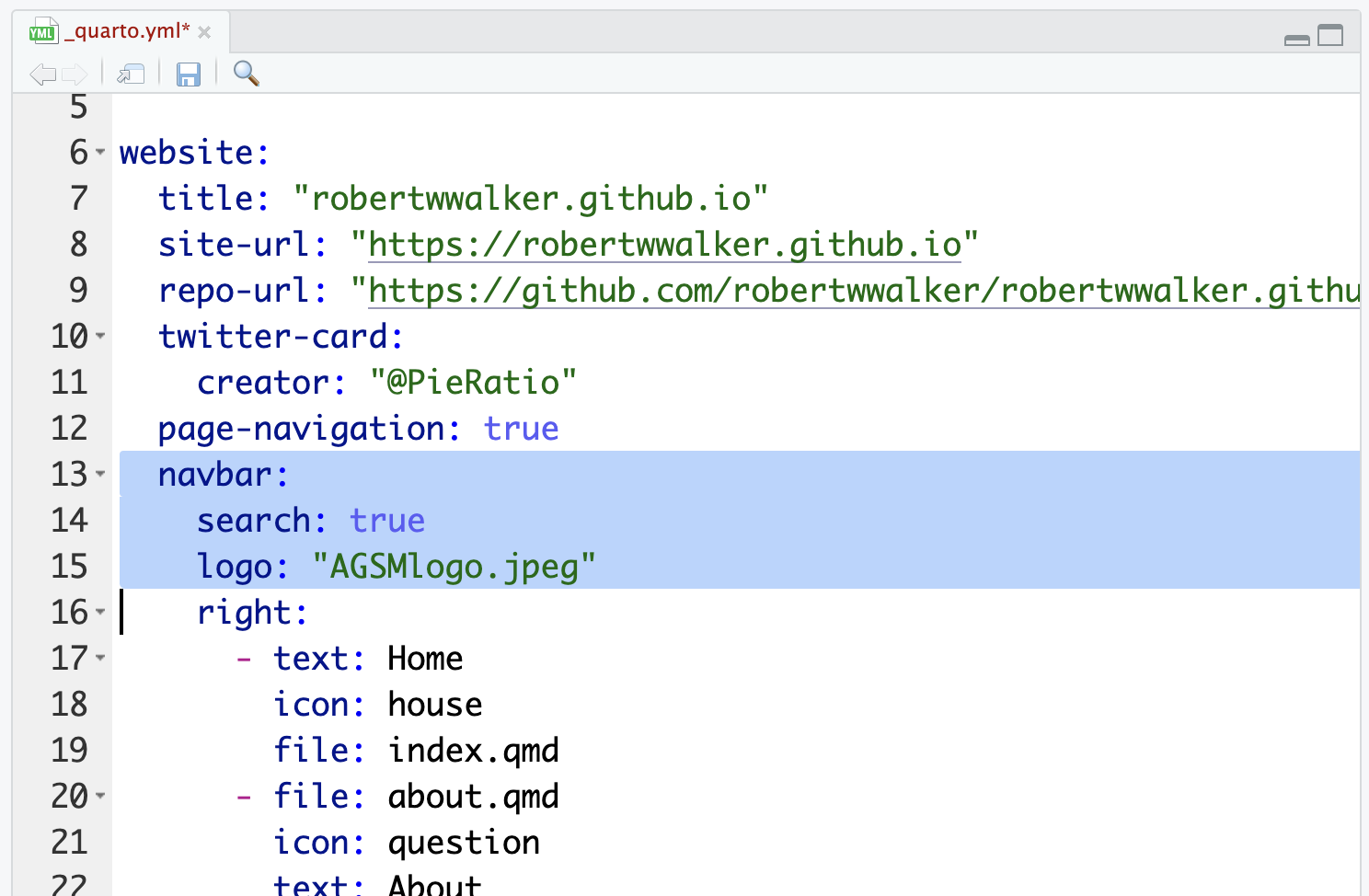Screen dimensions: 1369x896
Task: Collapse the right section at line 16
Action: (100, 612)
